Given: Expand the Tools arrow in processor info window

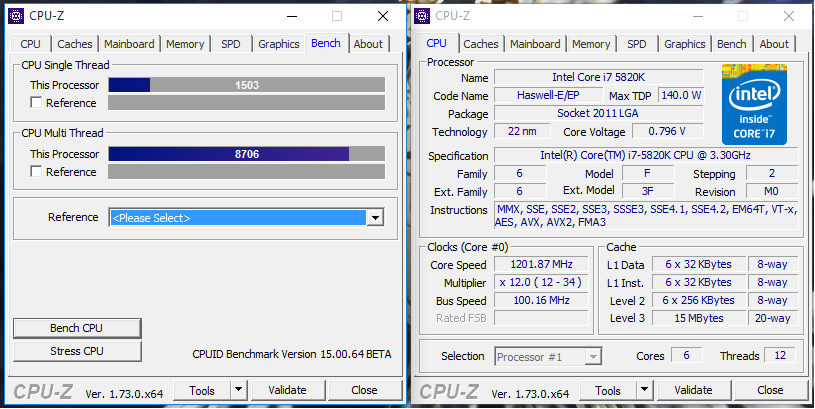Looking at the screenshot, I should [645, 390].
